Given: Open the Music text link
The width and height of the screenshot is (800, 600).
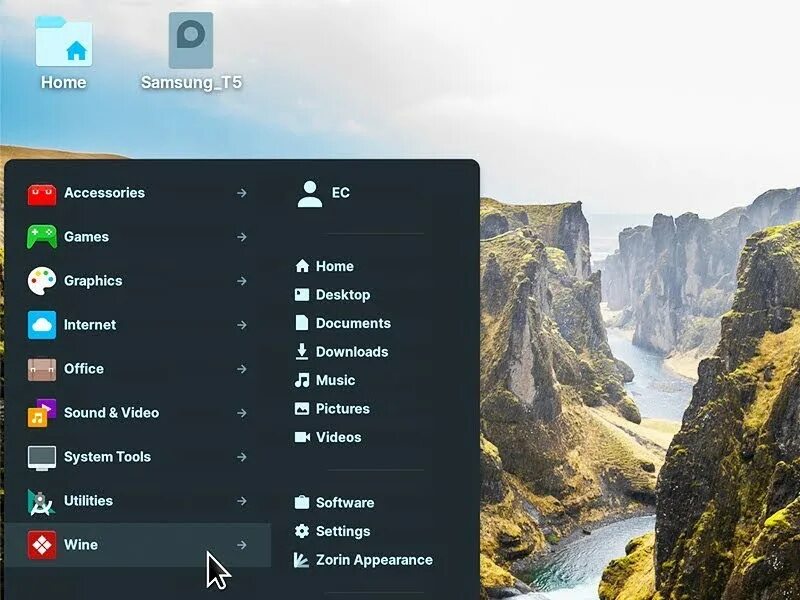Looking at the screenshot, I should pos(335,381).
